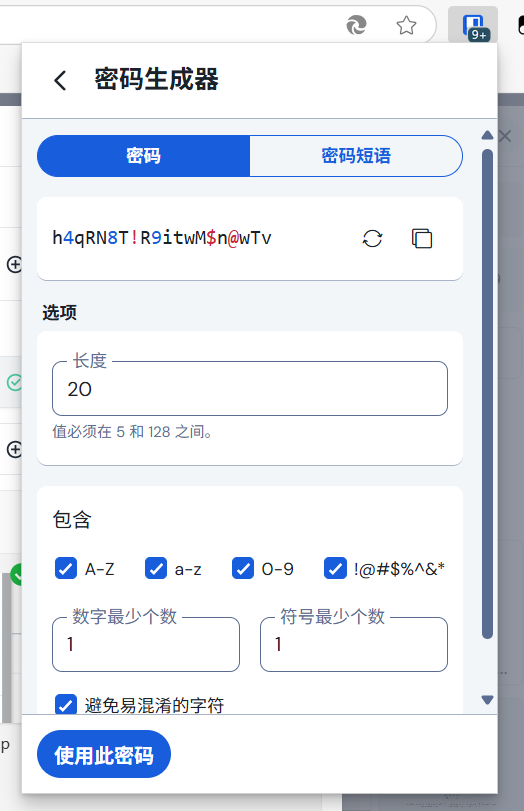This screenshot has height=811, width=524.
Task: Bookmark this page with the star icon
Action: point(406,25)
